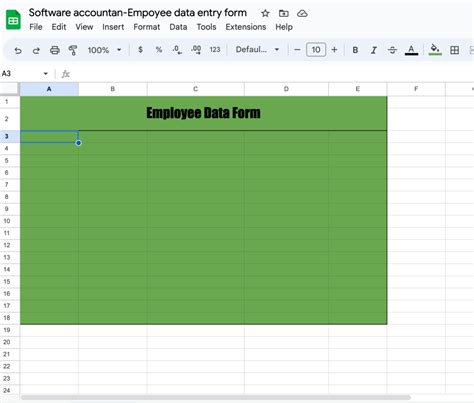Screen dimensions: 474x403
Task: Decrease decimal places icon
Action: (x=177, y=50)
